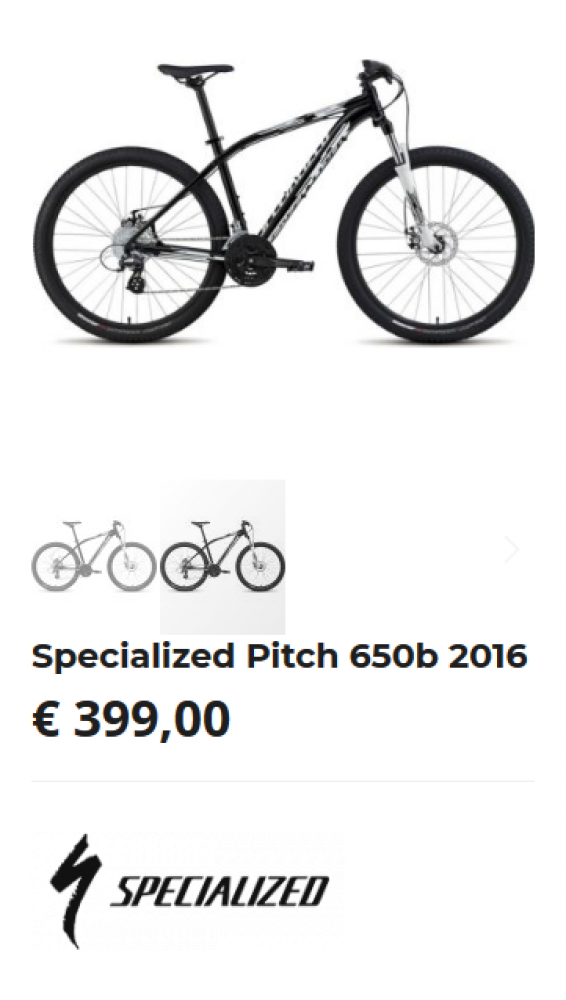Click the SPECIALIZED wordmark text in logo

click(x=220, y=892)
